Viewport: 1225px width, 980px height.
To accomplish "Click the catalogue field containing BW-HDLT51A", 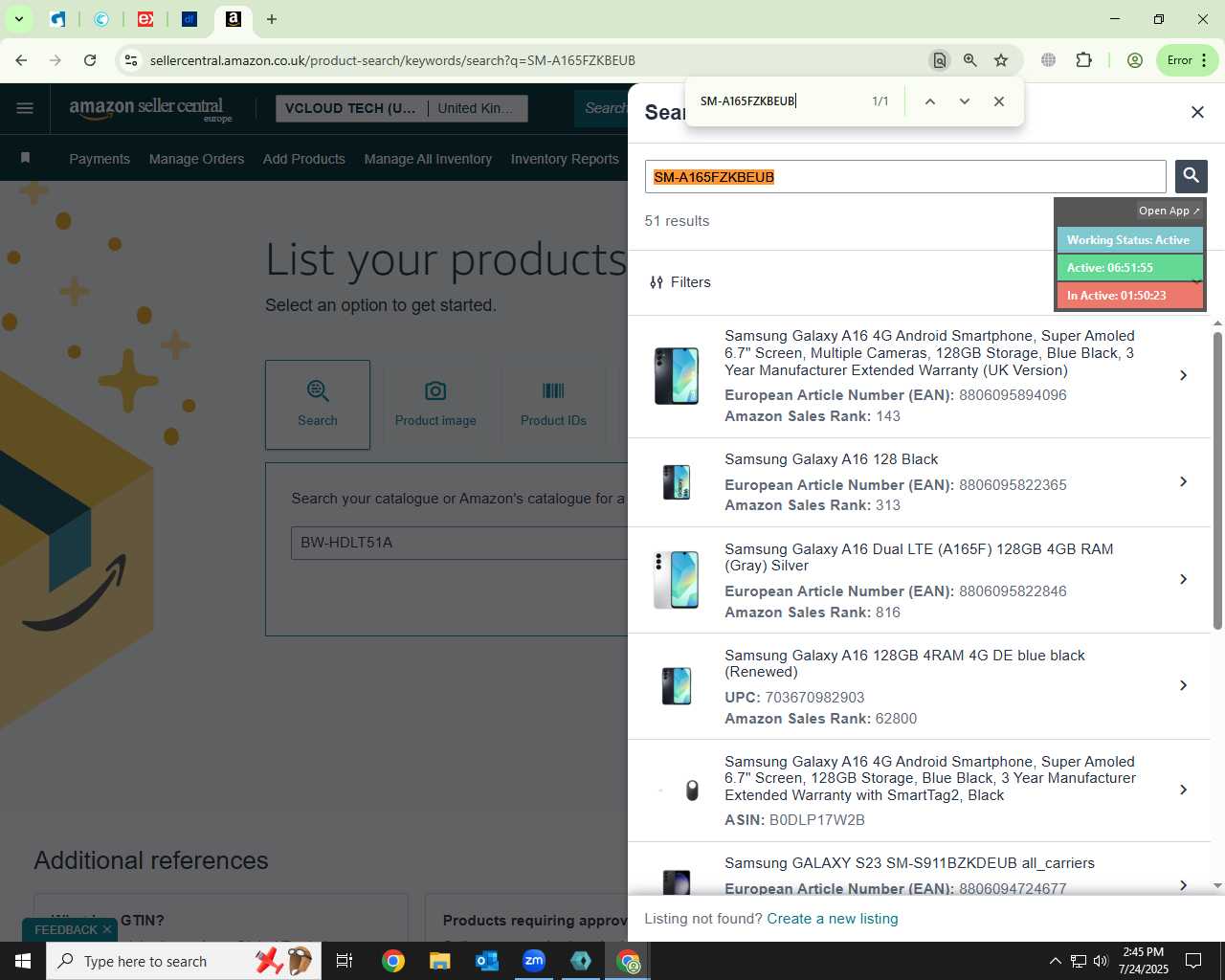I will pos(459,543).
